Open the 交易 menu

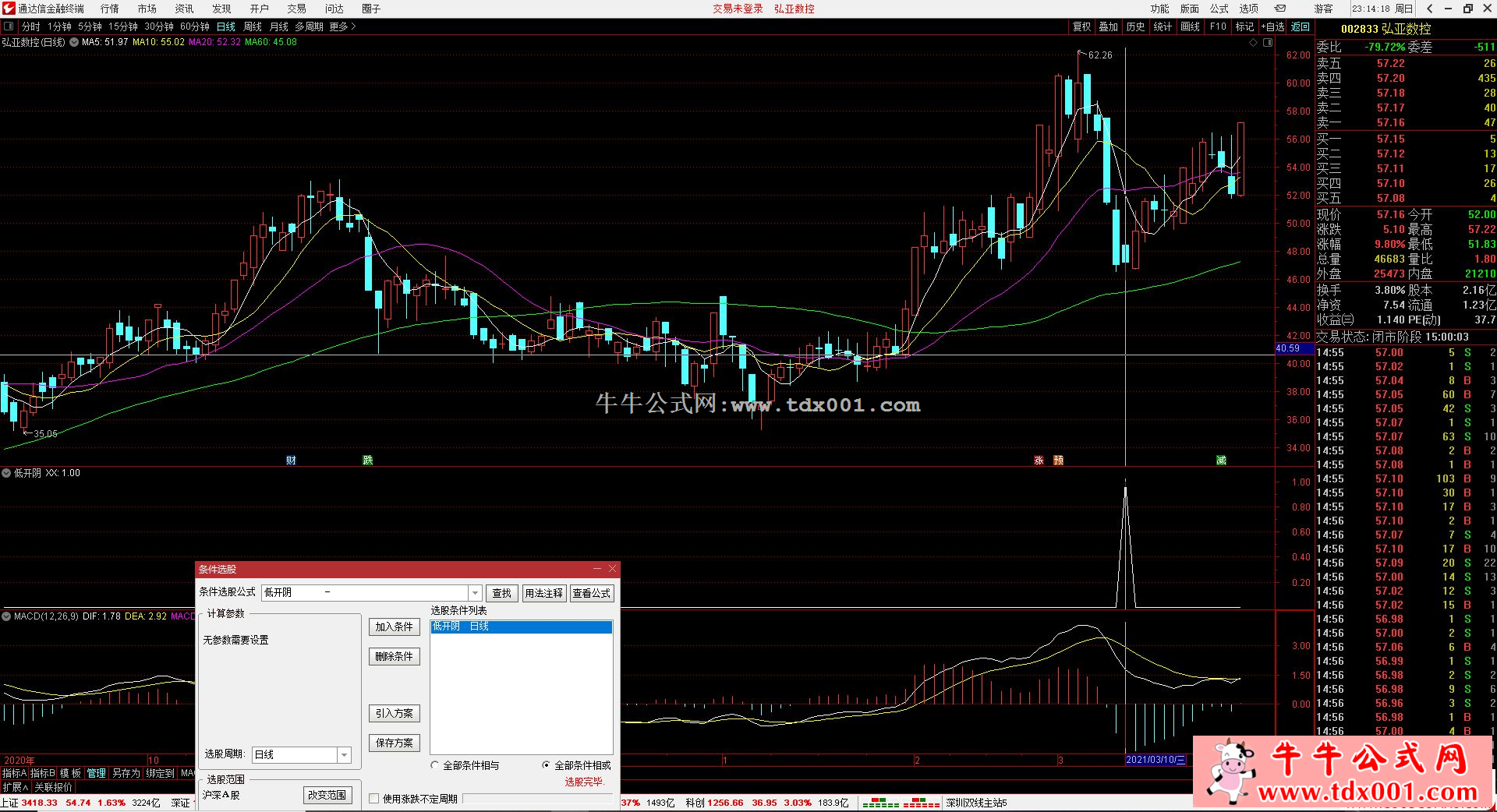[296, 9]
